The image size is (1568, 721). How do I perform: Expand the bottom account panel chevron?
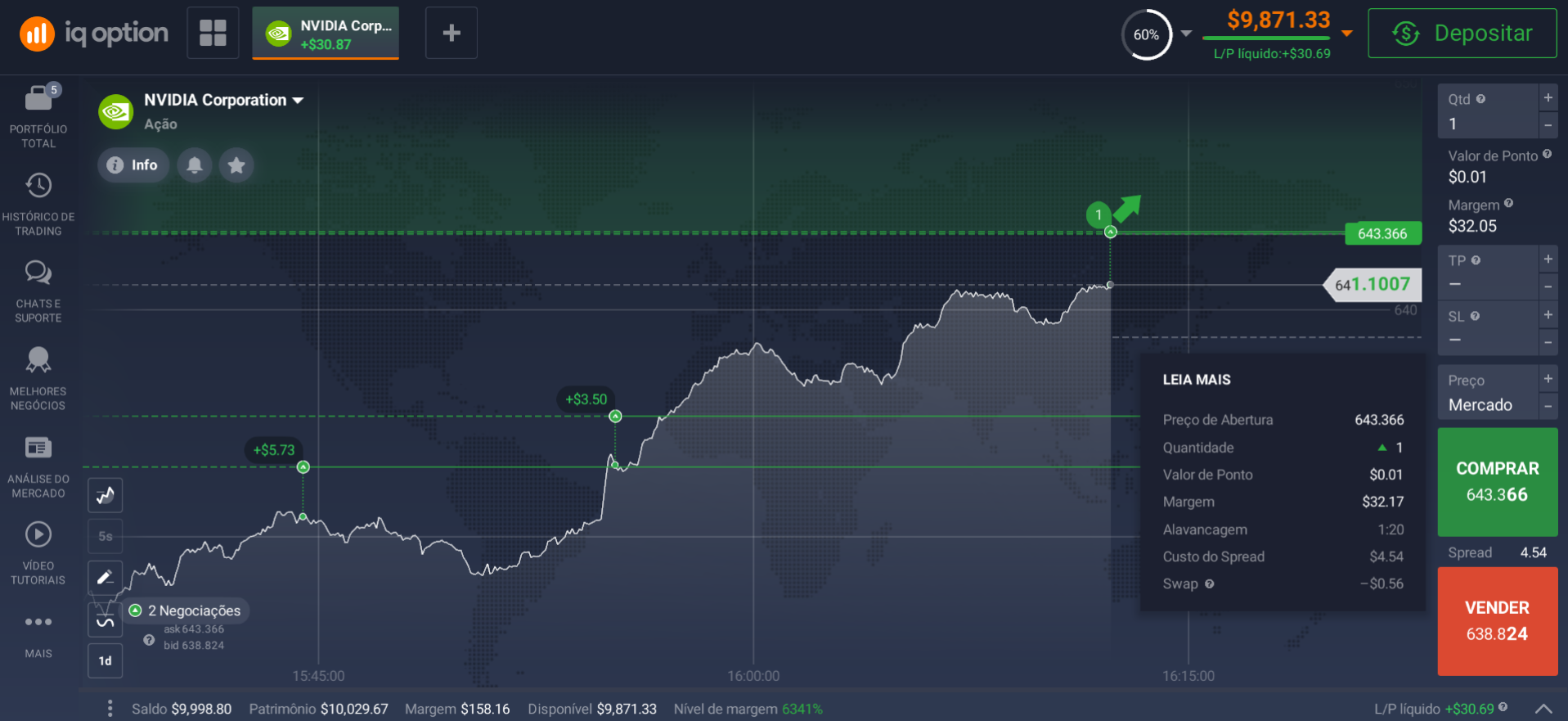(1543, 709)
